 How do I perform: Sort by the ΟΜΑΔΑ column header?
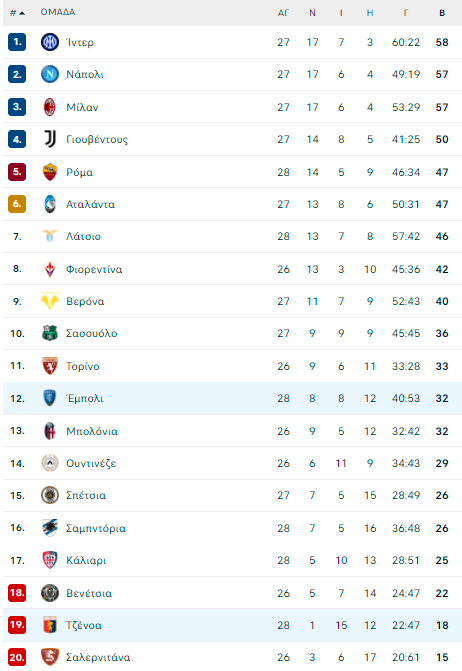tap(58, 12)
